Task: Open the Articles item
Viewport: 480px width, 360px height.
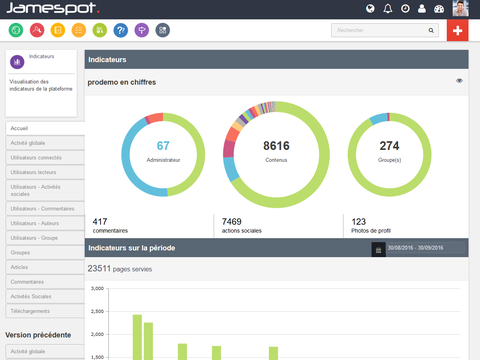Action: click(45, 267)
